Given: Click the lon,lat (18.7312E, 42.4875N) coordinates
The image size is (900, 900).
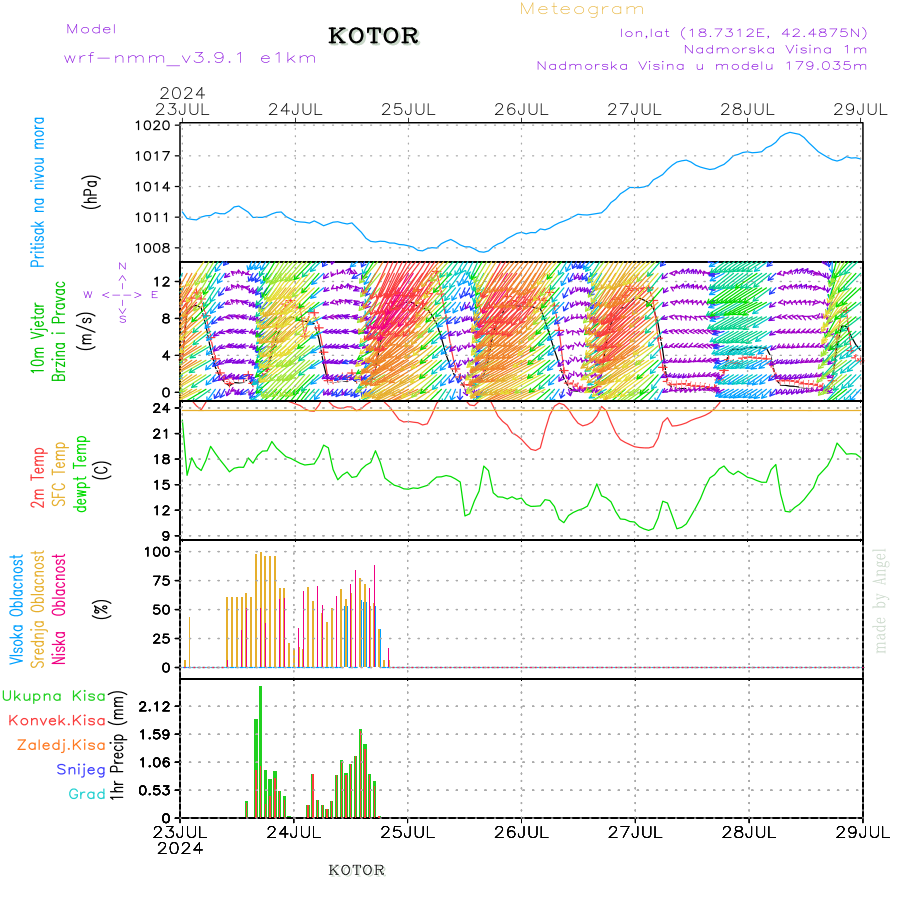Looking at the screenshot, I should [x=743, y=33].
